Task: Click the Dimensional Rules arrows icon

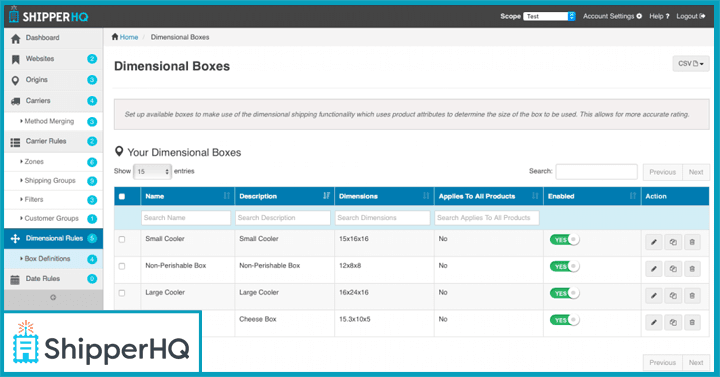Action: (15, 238)
